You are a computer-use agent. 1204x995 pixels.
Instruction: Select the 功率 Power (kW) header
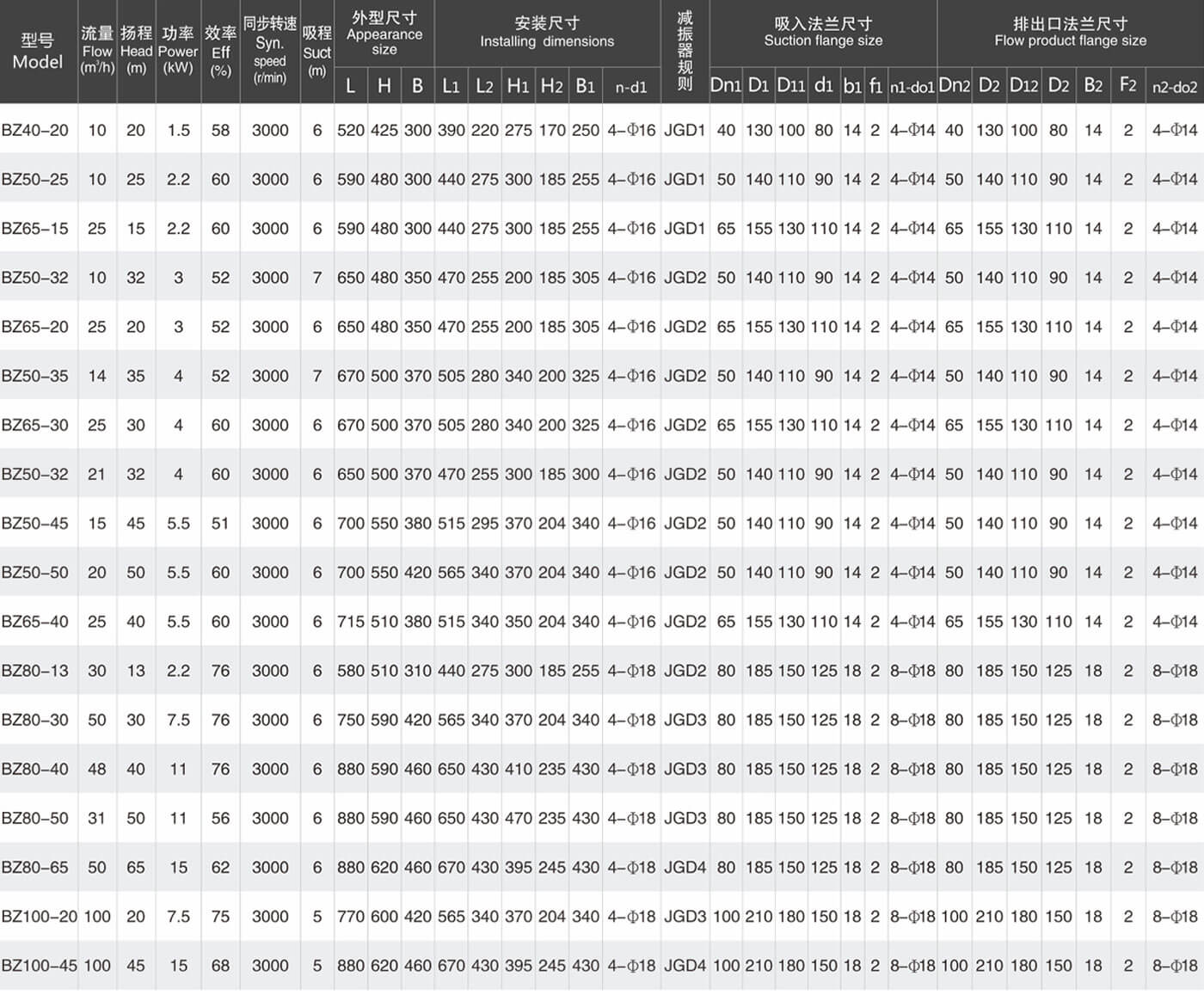178,50
